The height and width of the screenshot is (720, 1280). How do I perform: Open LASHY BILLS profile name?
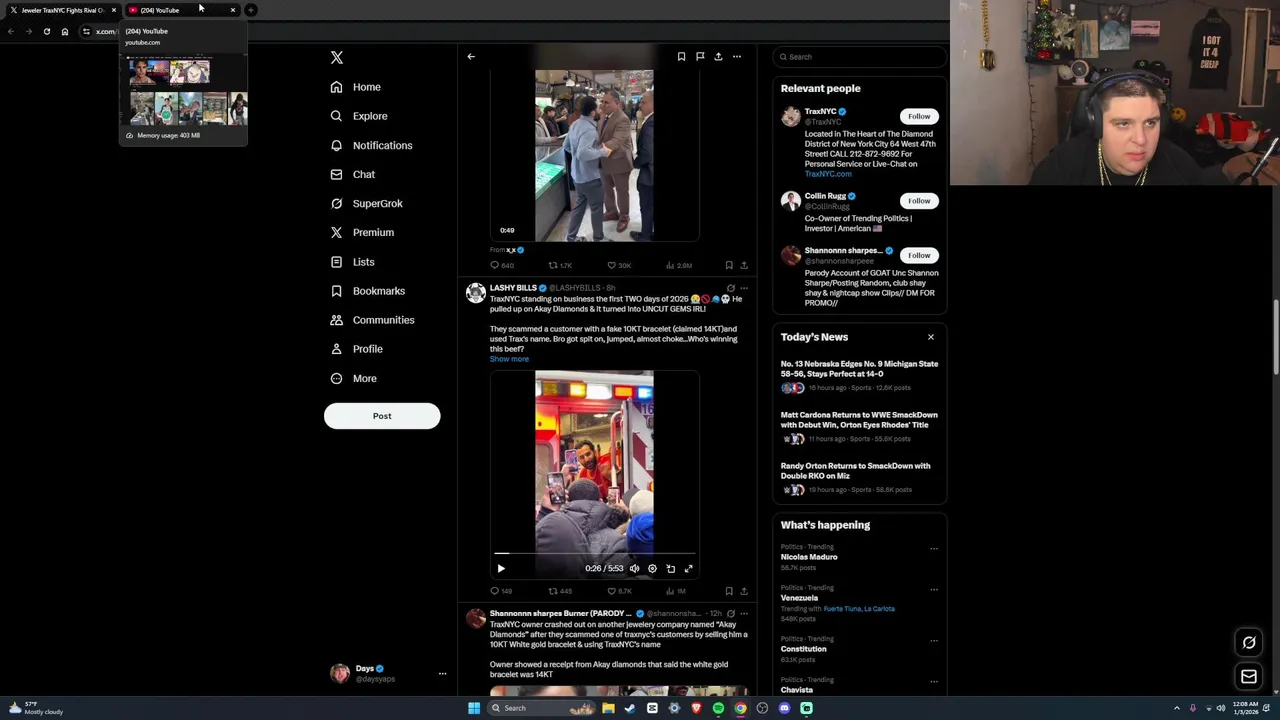pos(513,288)
